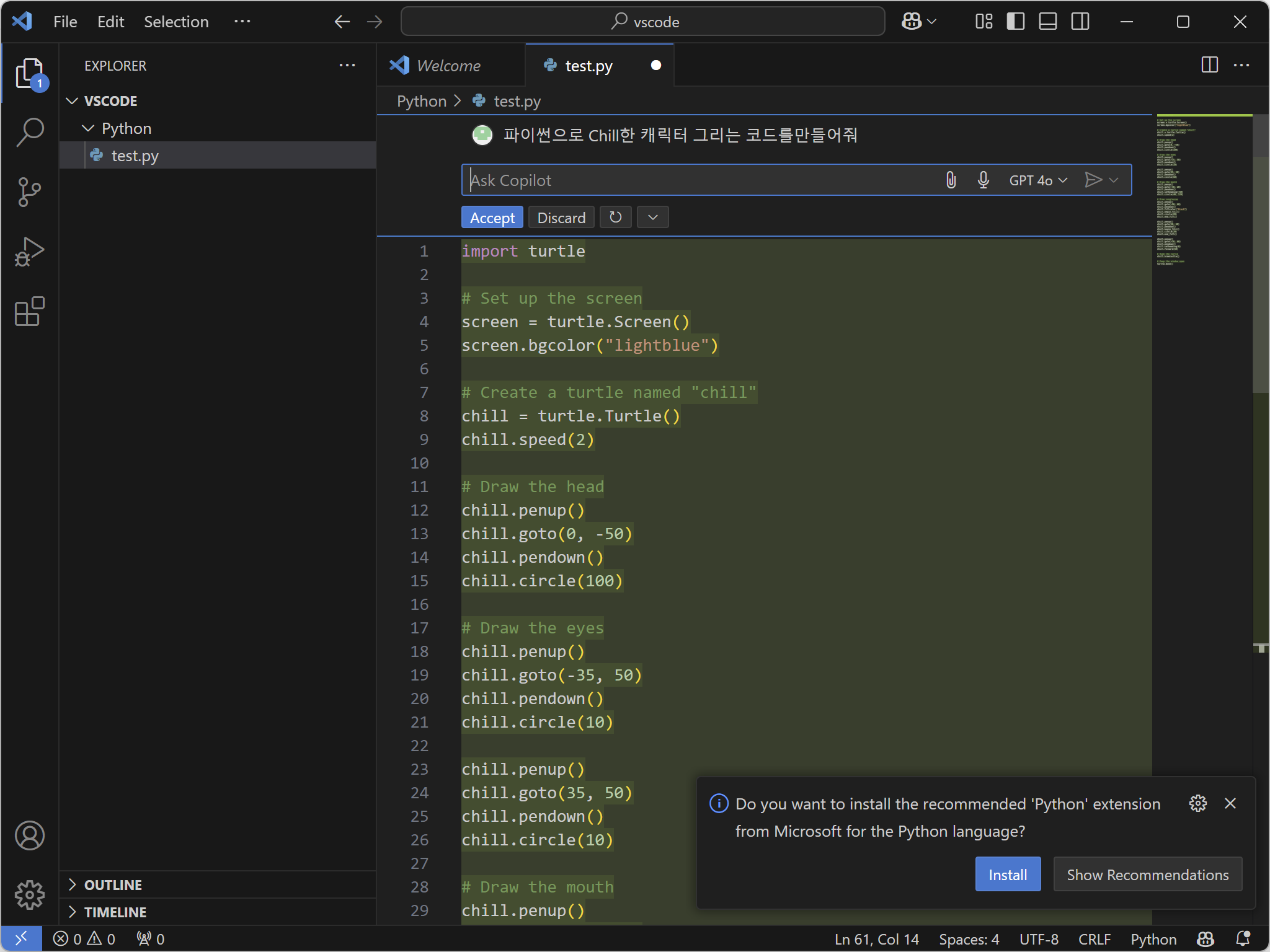
Task: Open the Source Control view
Action: (x=29, y=192)
